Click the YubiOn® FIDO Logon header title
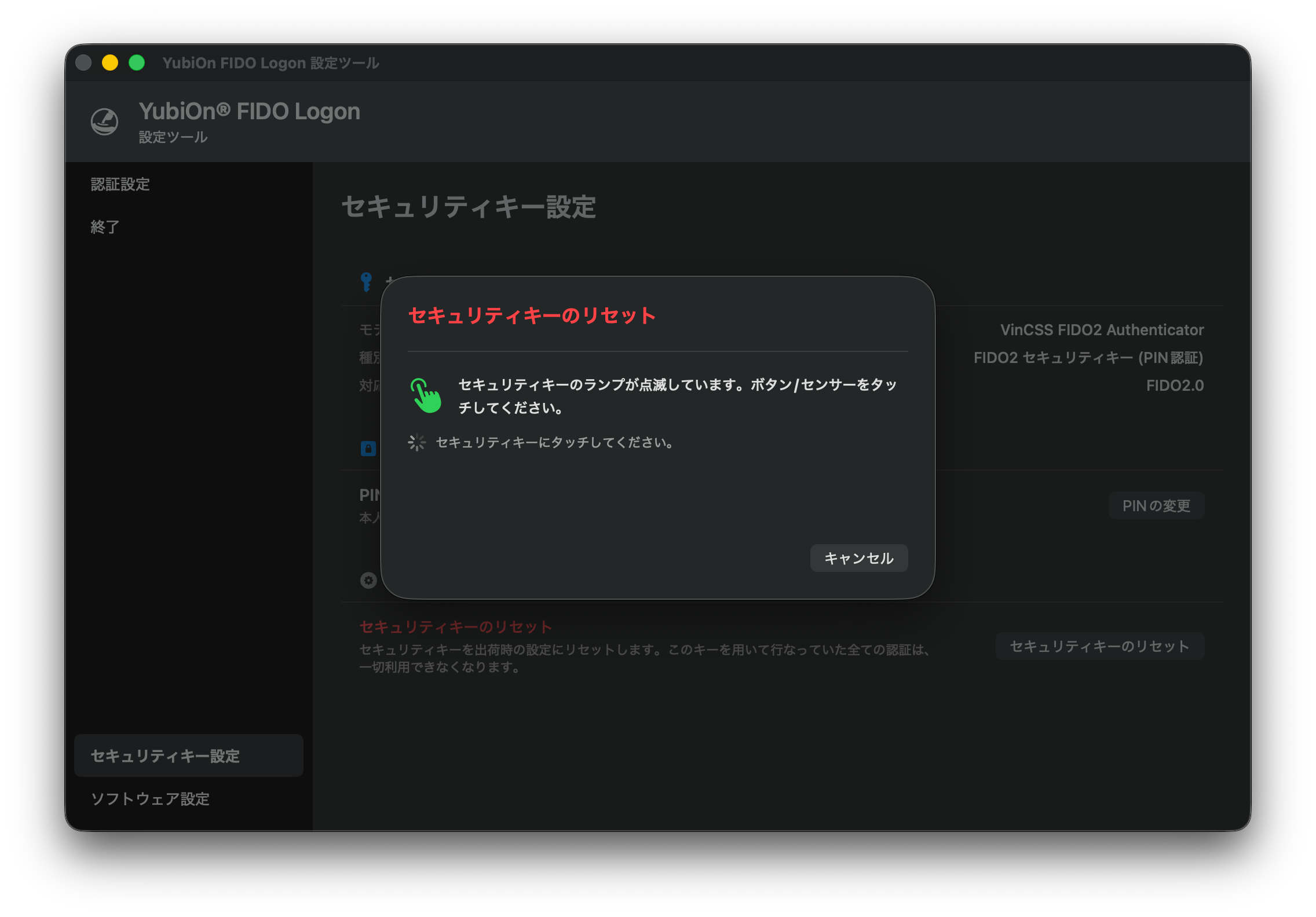This screenshot has width=1316, height=917. [249, 111]
